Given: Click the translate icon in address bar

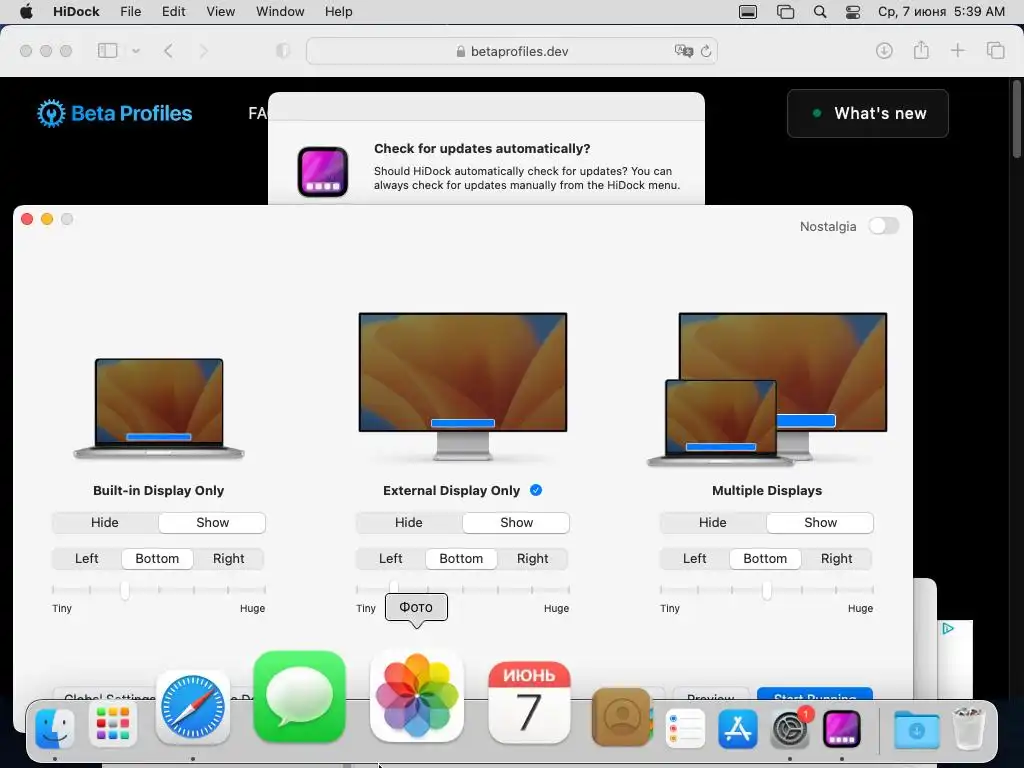Looking at the screenshot, I should pyautogui.click(x=684, y=51).
